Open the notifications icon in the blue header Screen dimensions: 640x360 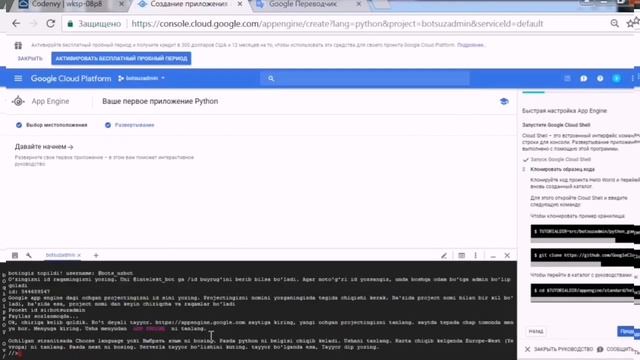pyautogui.click(x=584, y=78)
